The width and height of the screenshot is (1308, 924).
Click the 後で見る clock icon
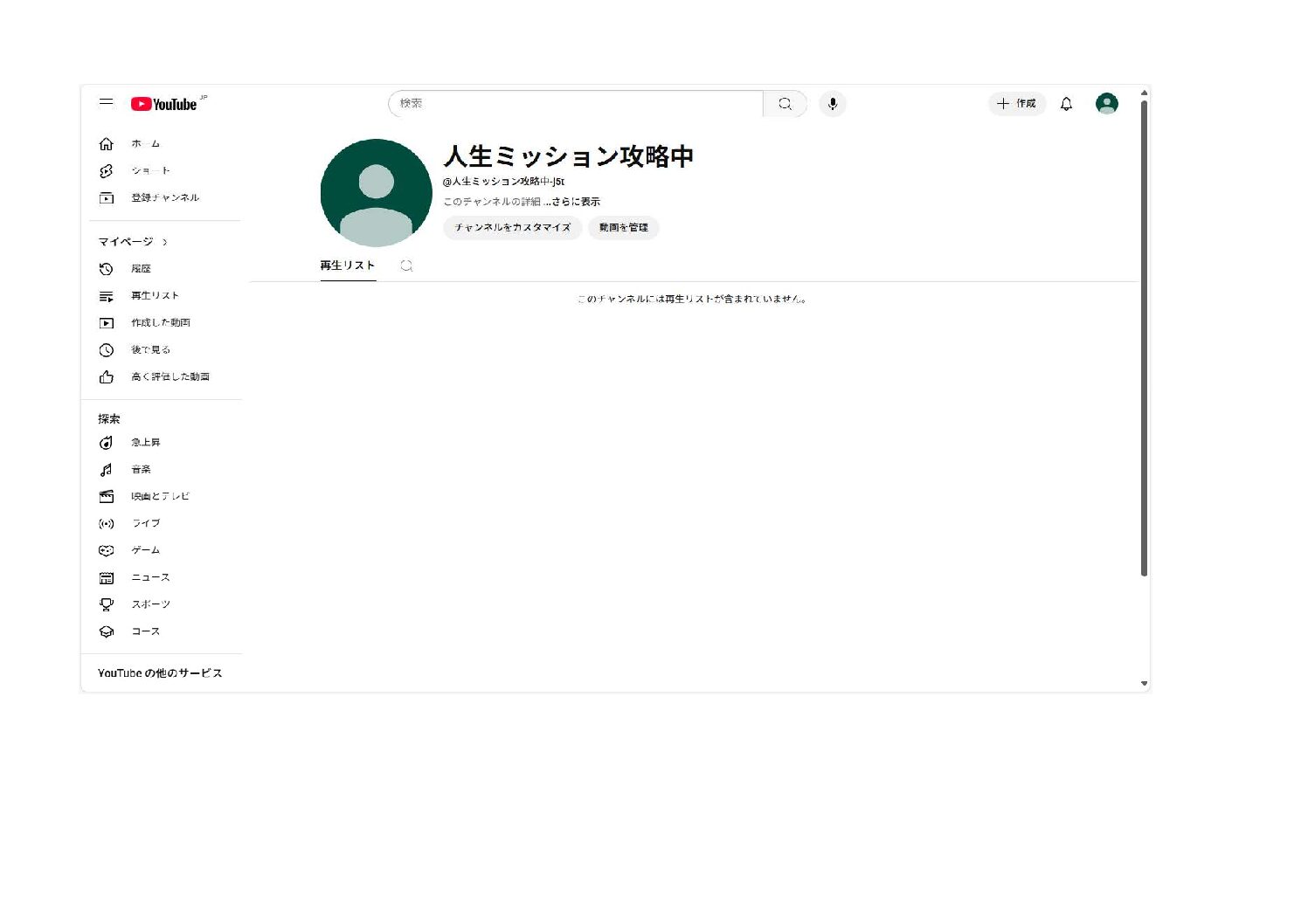click(x=107, y=350)
